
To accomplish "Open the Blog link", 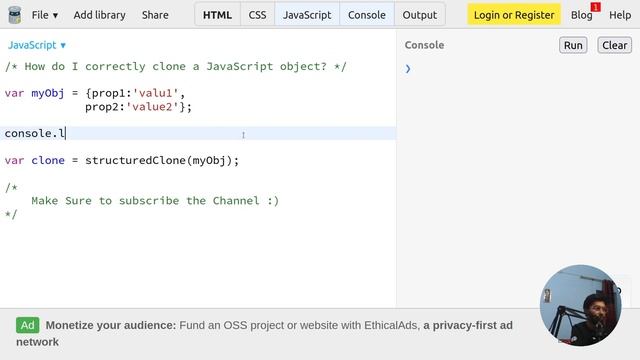I will tap(581, 16).
